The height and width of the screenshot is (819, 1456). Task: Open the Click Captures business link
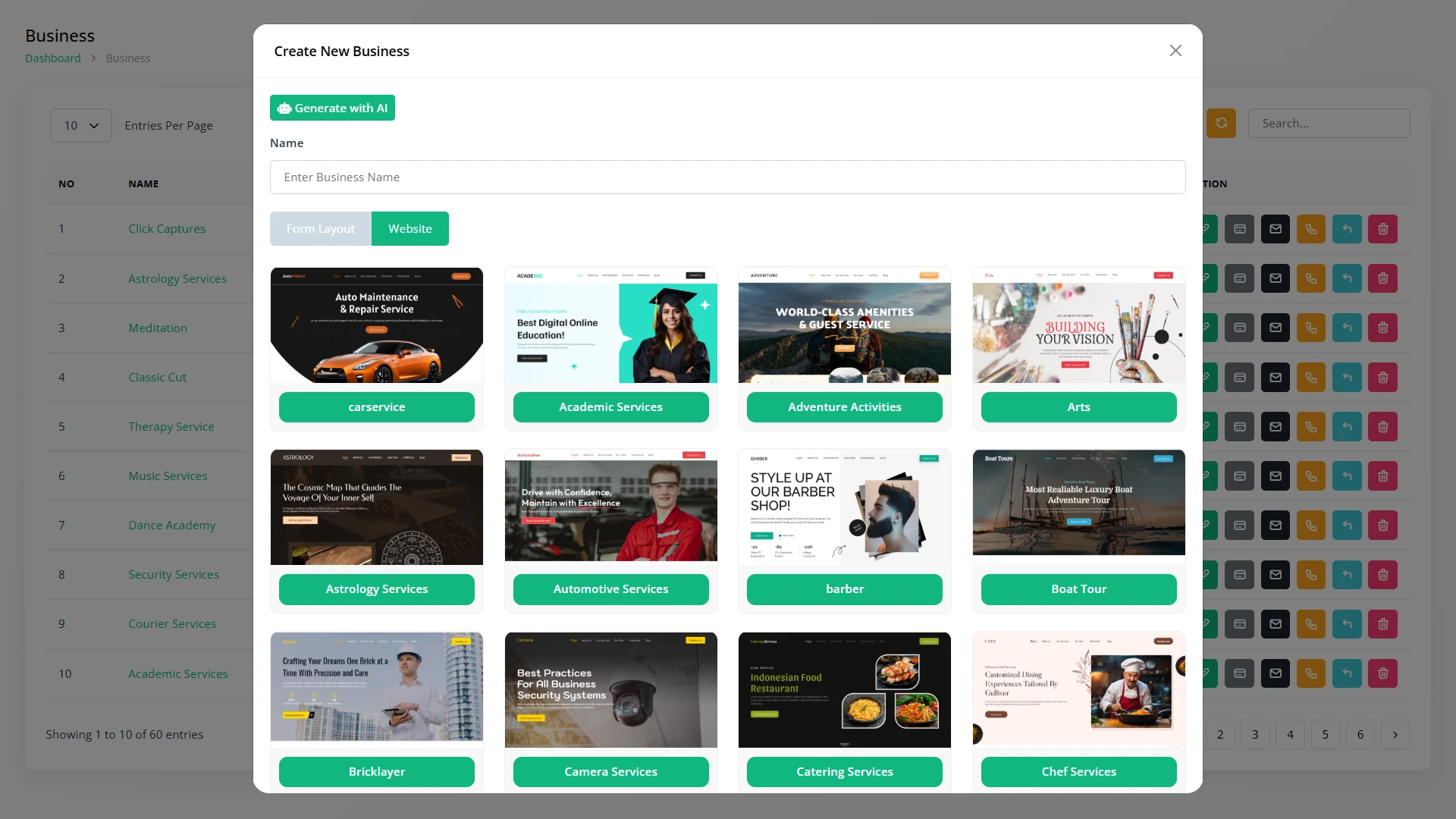167,228
